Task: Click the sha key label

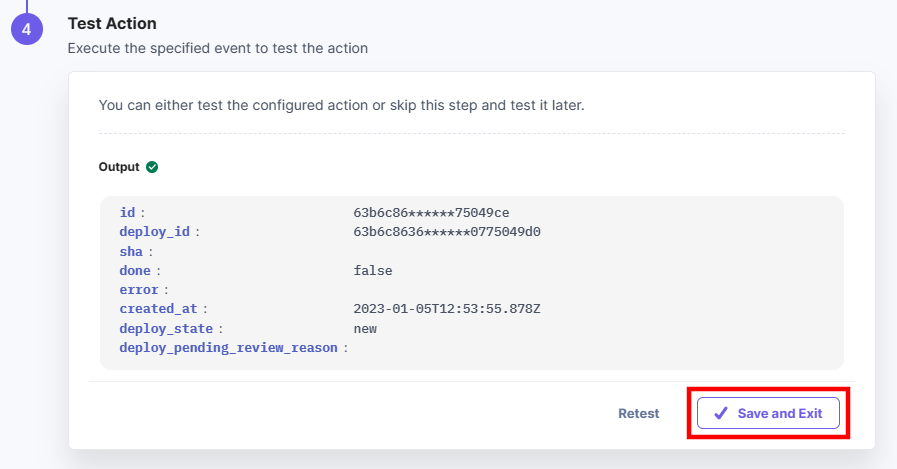Action: [x=131, y=252]
